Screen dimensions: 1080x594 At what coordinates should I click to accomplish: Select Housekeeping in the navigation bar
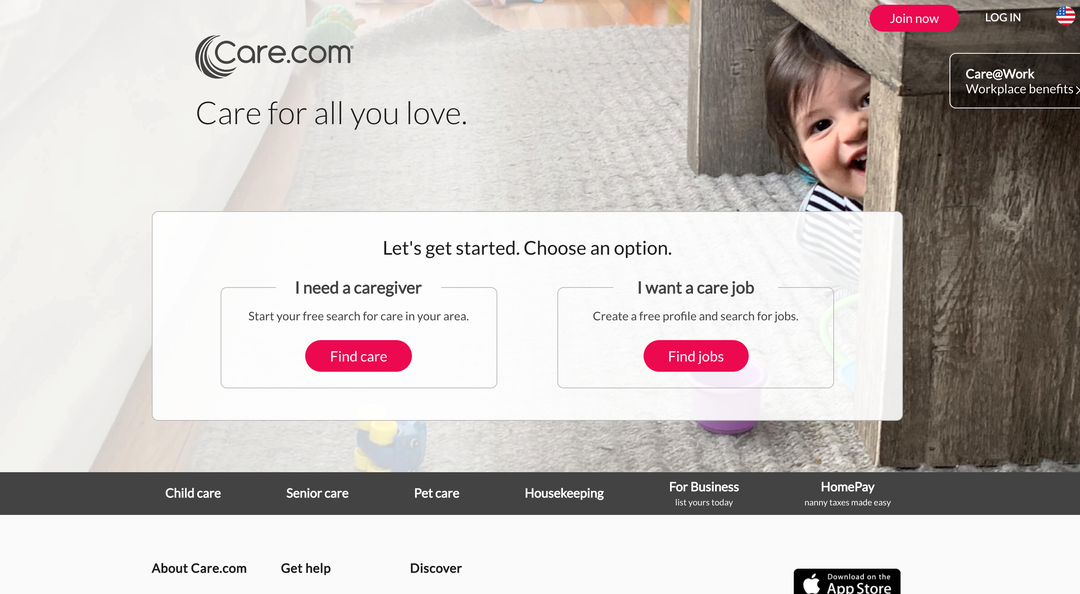[x=564, y=493]
